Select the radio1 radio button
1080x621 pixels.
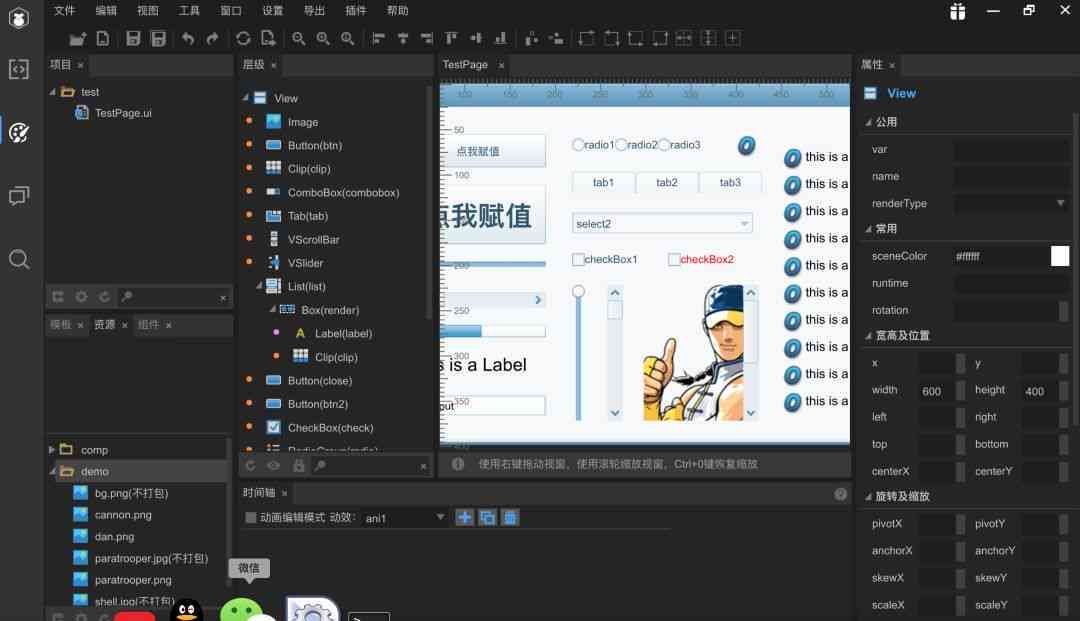point(578,145)
